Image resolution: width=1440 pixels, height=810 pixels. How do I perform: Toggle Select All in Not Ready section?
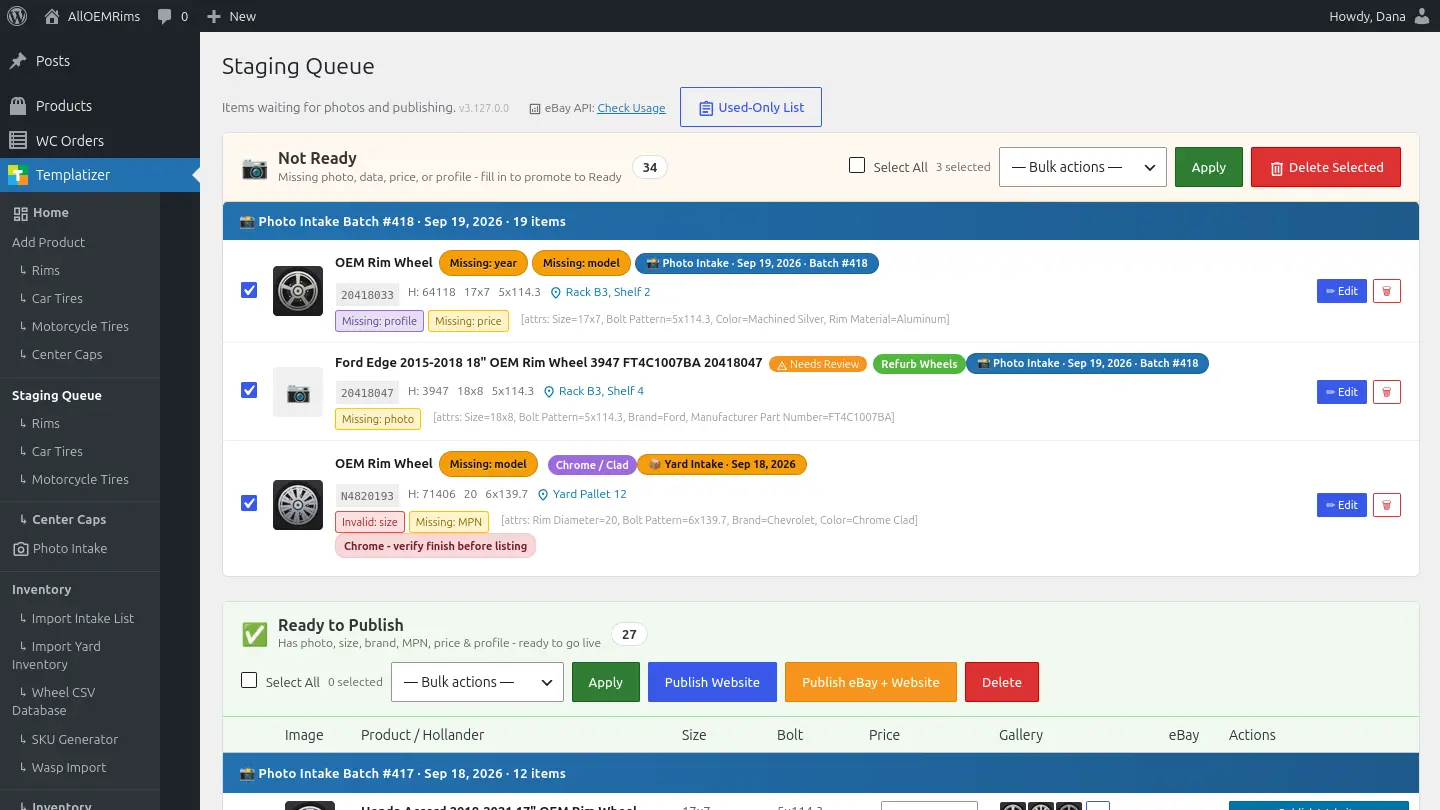(x=857, y=166)
